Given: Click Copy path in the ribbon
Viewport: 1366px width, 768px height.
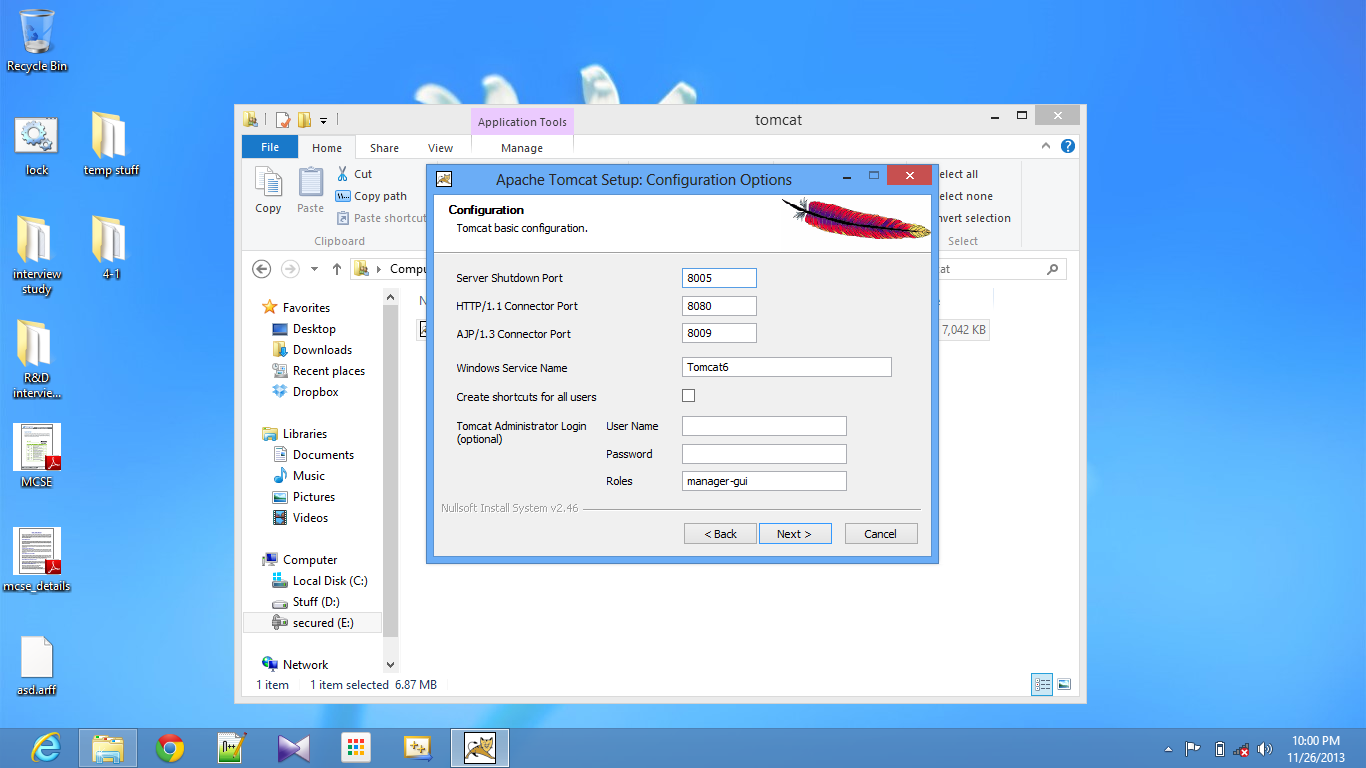Looking at the screenshot, I should point(371,196).
